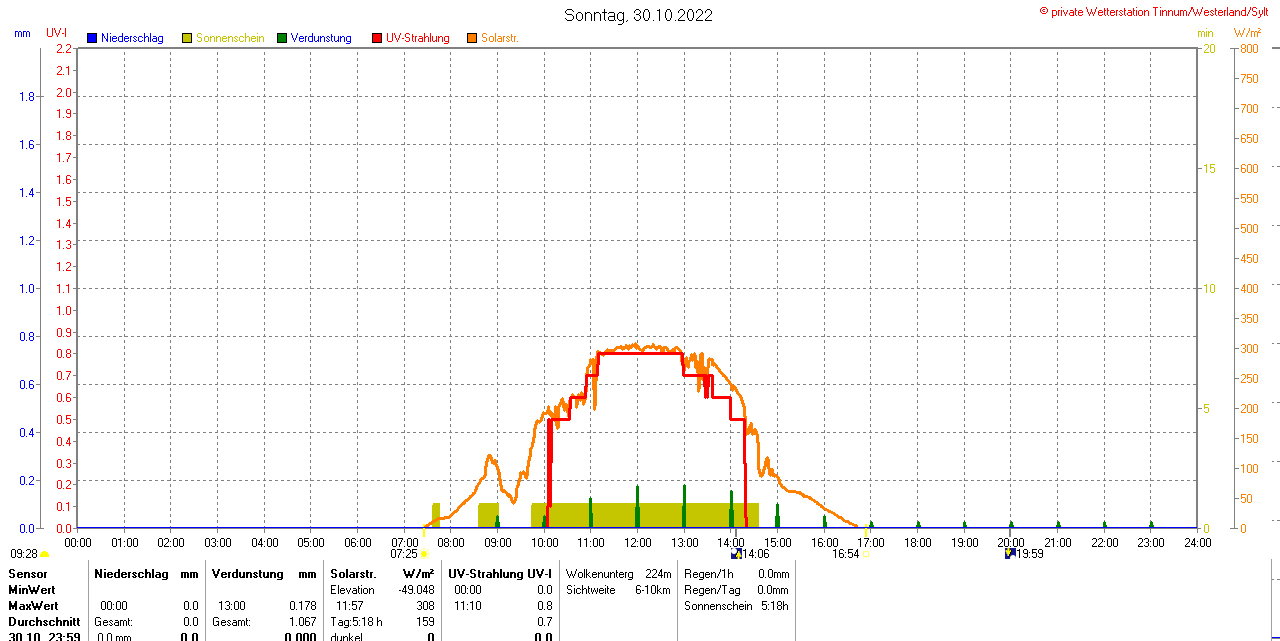Click the green Verdunstung legend square
The width and height of the screenshot is (1280, 641).
[x=282, y=38]
